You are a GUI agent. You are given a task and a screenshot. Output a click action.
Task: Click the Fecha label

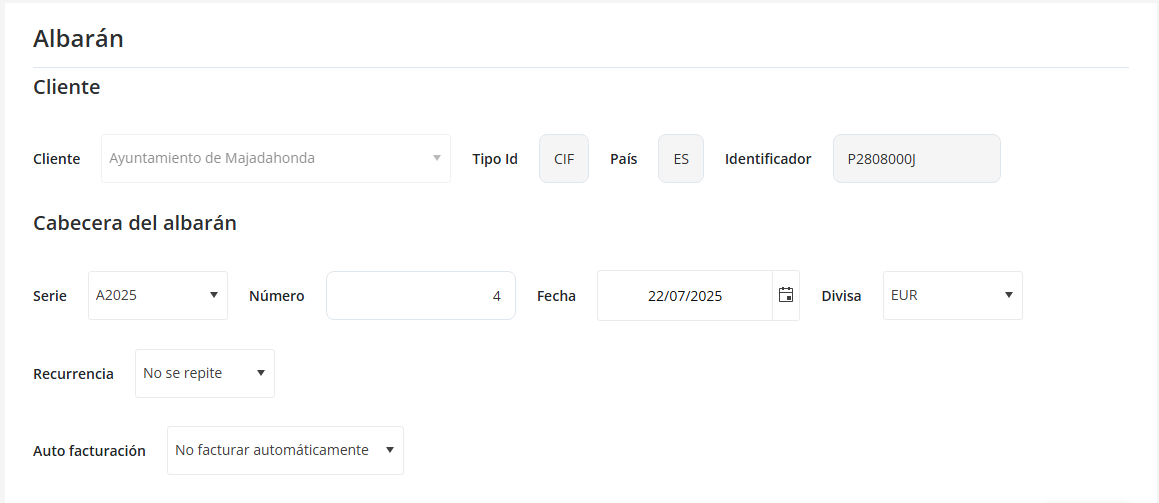tap(556, 296)
